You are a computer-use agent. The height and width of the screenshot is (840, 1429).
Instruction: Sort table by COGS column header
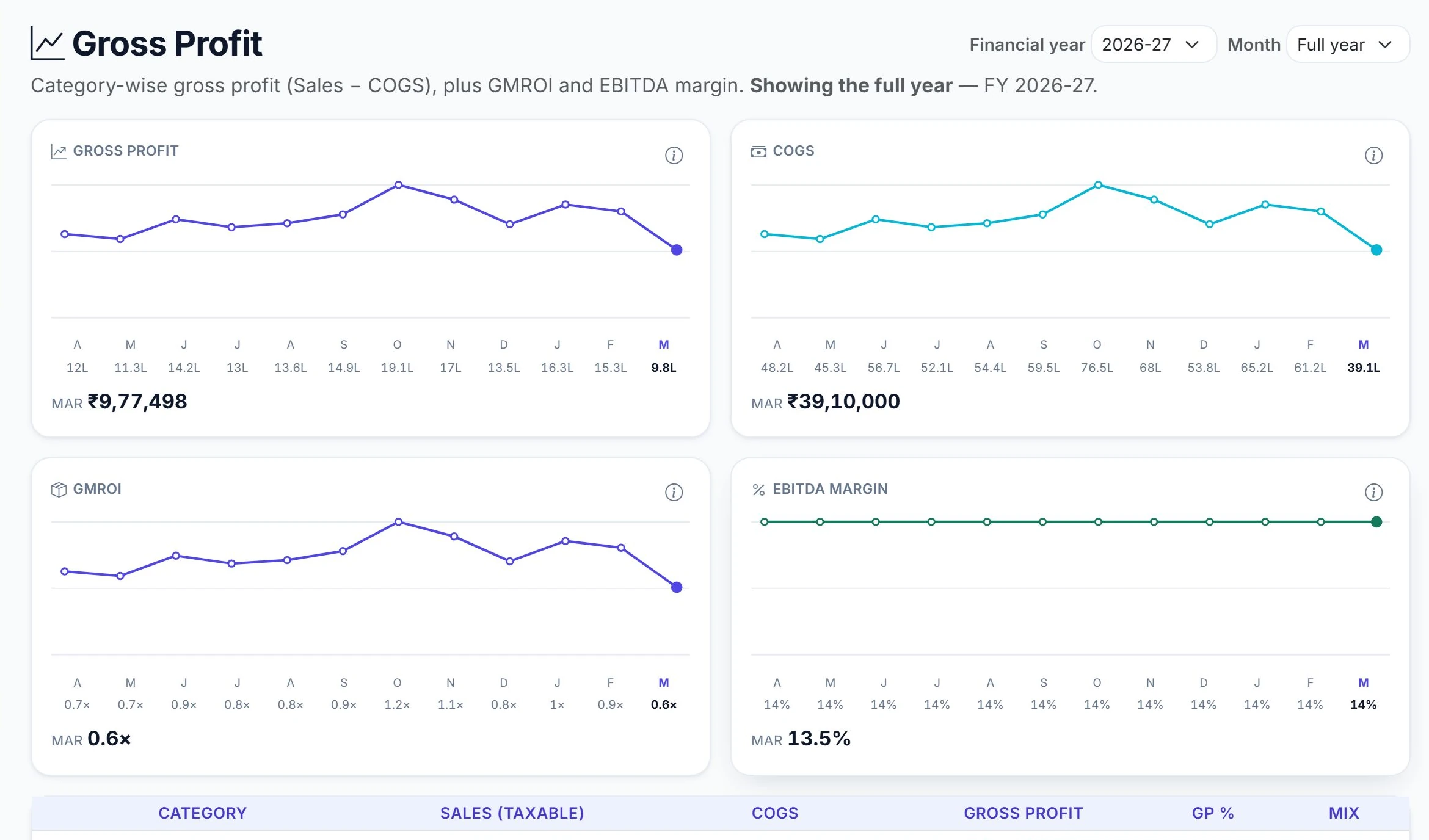(x=775, y=813)
